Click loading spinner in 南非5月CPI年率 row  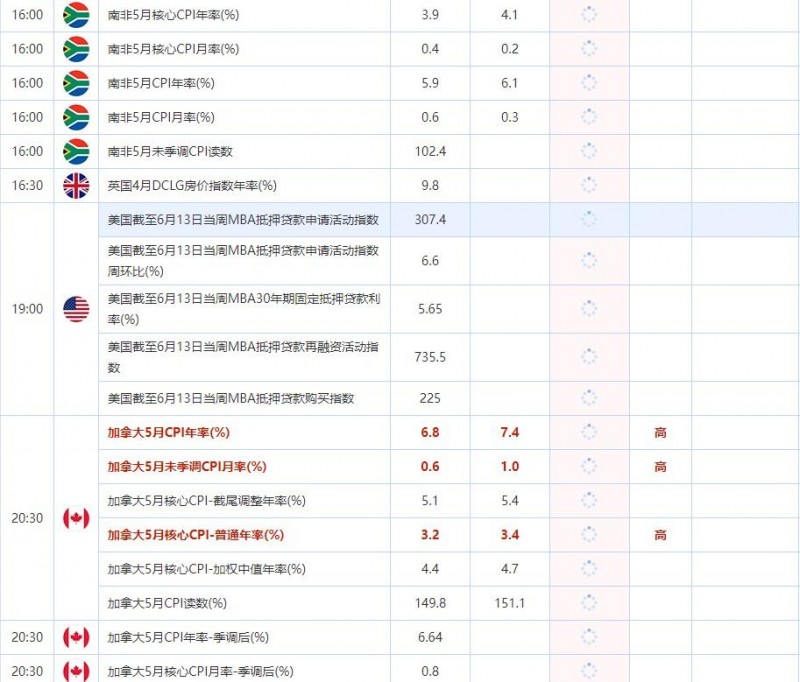[589, 83]
